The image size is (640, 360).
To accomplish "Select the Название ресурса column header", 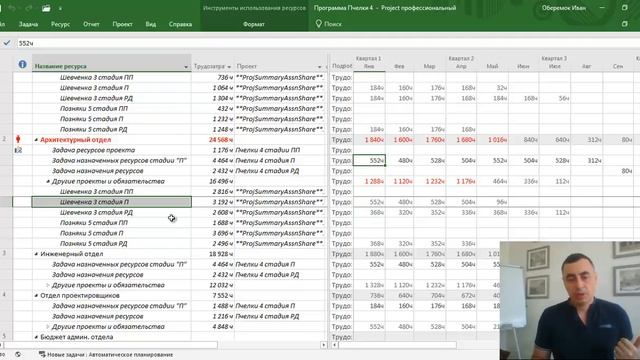I will click(111, 63).
